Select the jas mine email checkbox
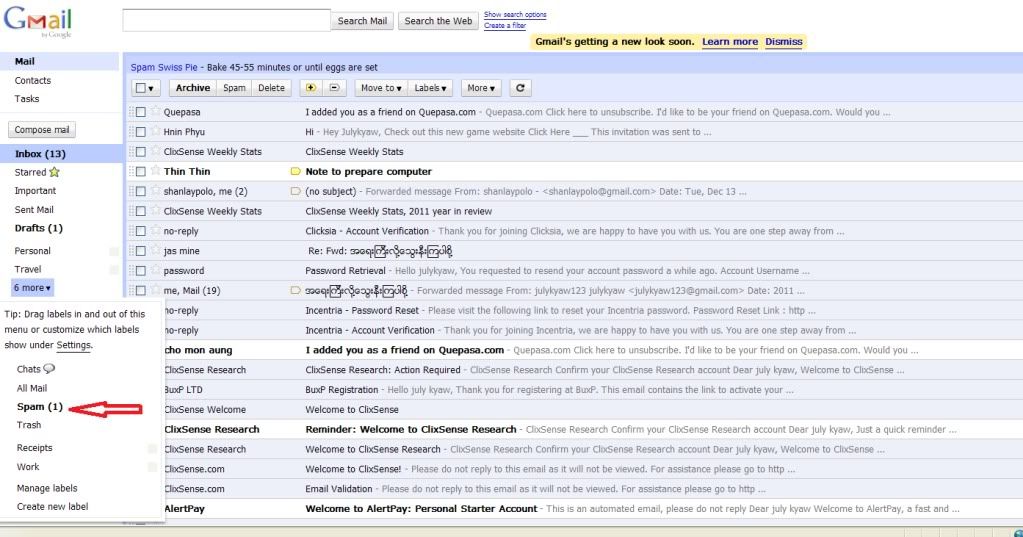Screen dimensions: 1023x537 [x=140, y=251]
